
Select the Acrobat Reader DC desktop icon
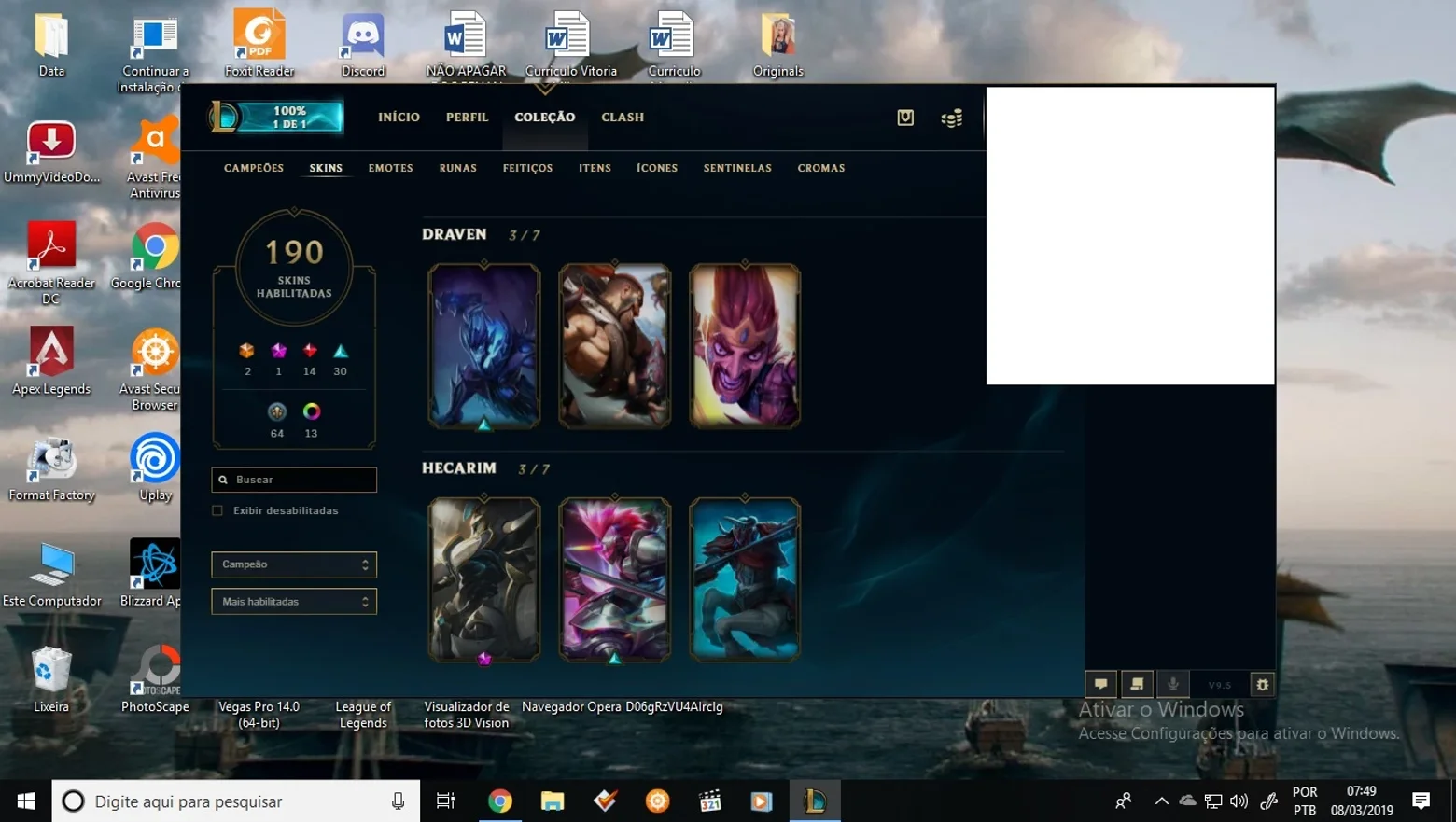[x=51, y=263]
